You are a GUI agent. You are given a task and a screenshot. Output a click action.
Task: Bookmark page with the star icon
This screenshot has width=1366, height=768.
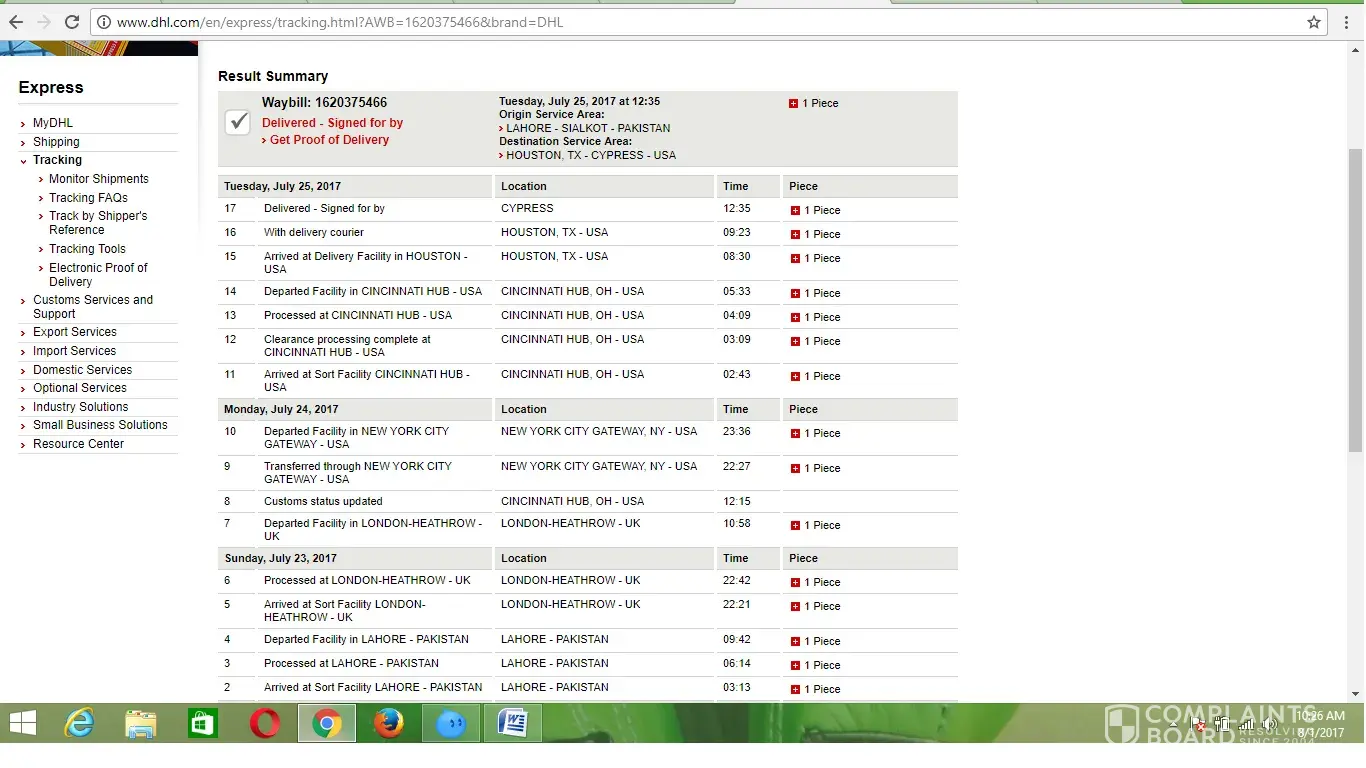pyautogui.click(x=1314, y=22)
